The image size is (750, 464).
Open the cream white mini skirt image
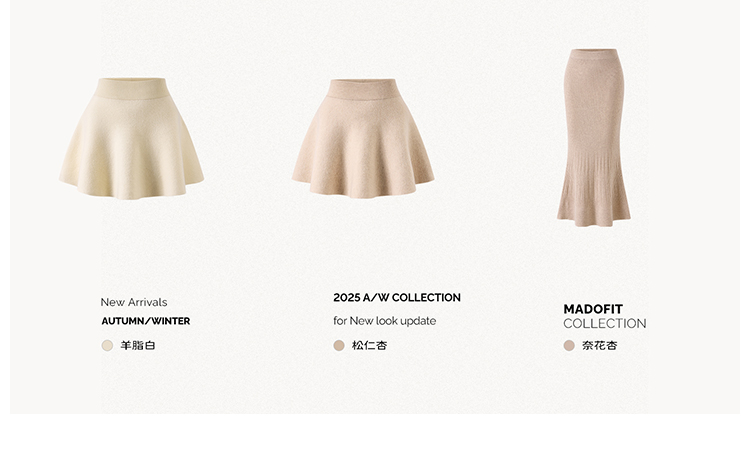[x=132, y=138]
